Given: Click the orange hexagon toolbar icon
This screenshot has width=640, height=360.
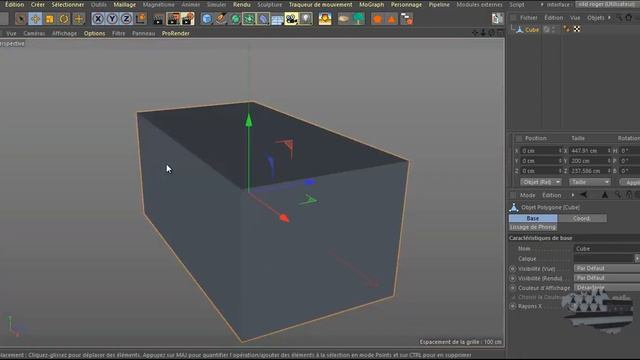Looking at the screenshot, I should (378, 19).
